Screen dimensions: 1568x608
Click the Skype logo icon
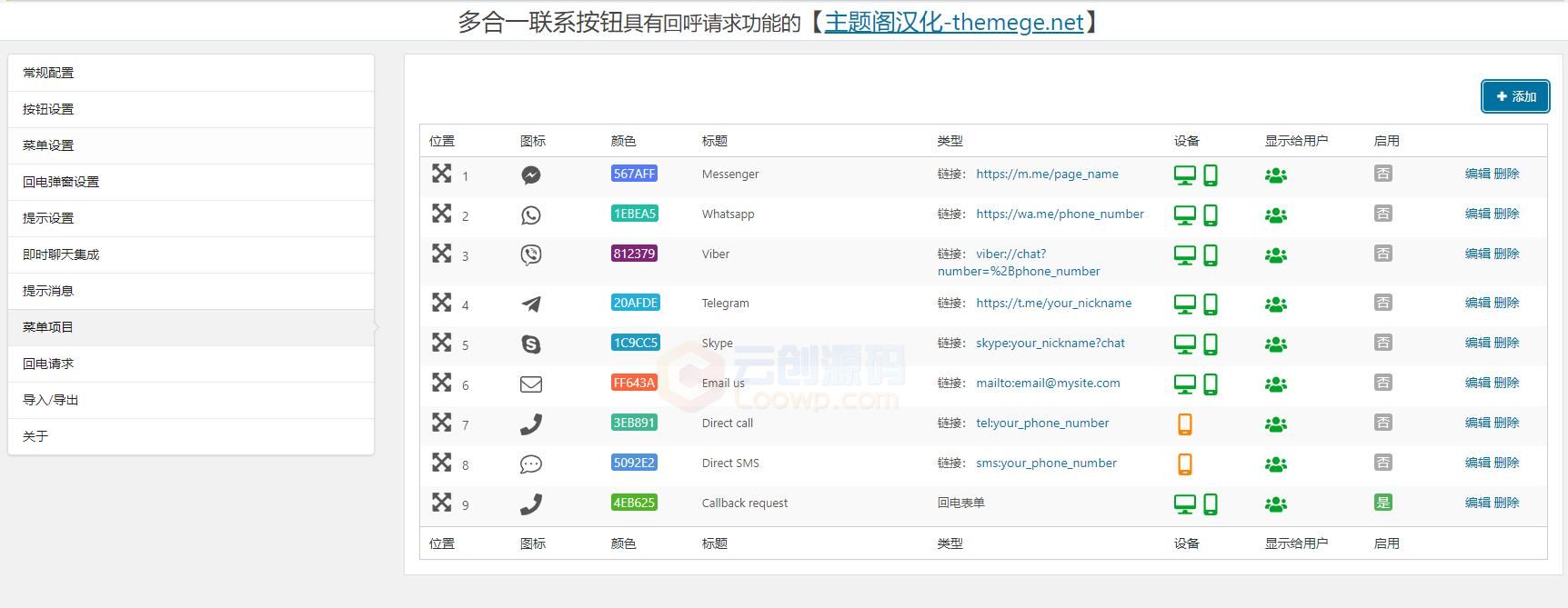(x=531, y=344)
